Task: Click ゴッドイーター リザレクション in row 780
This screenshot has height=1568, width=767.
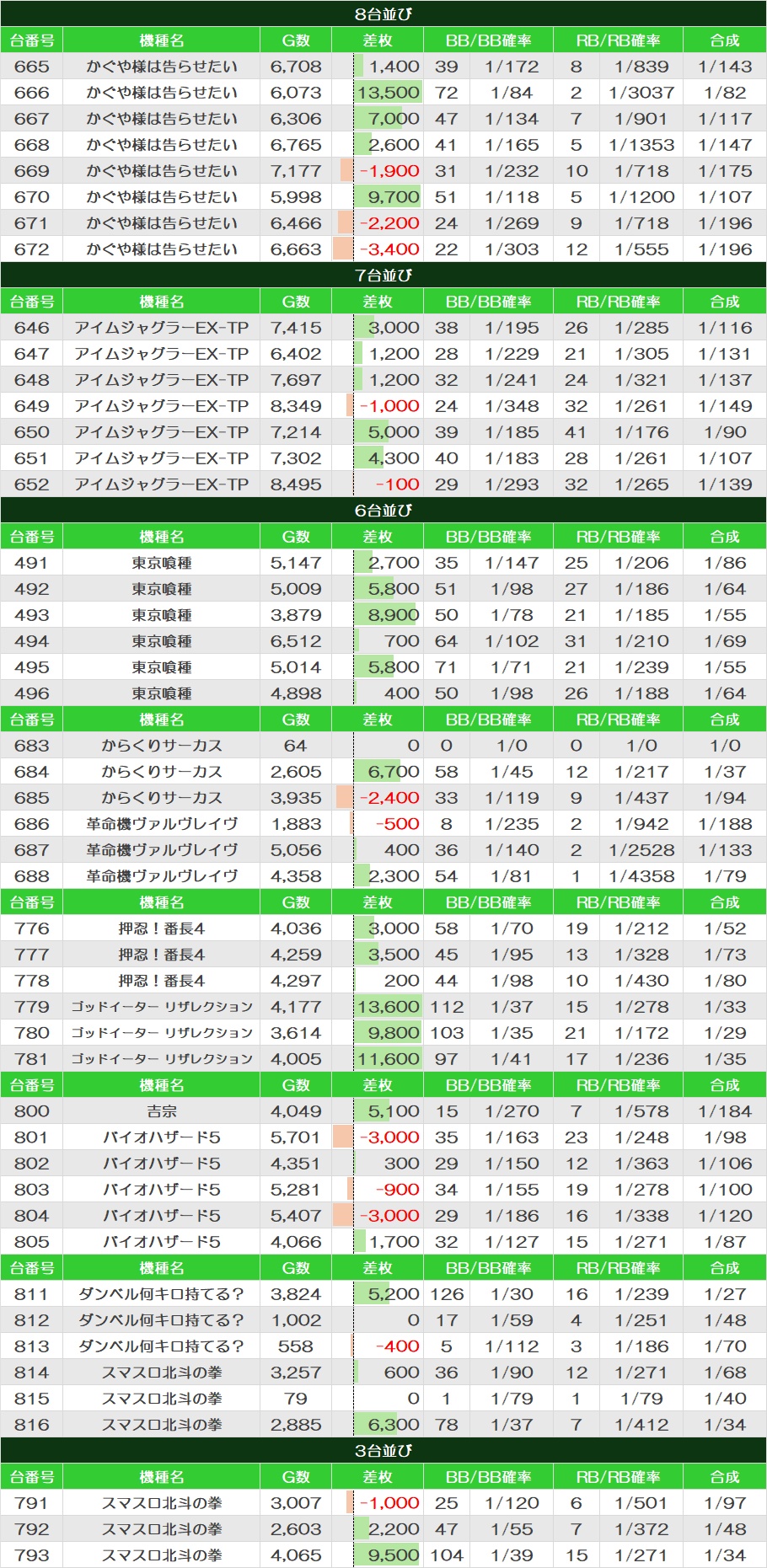Action: click(x=162, y=1033)
